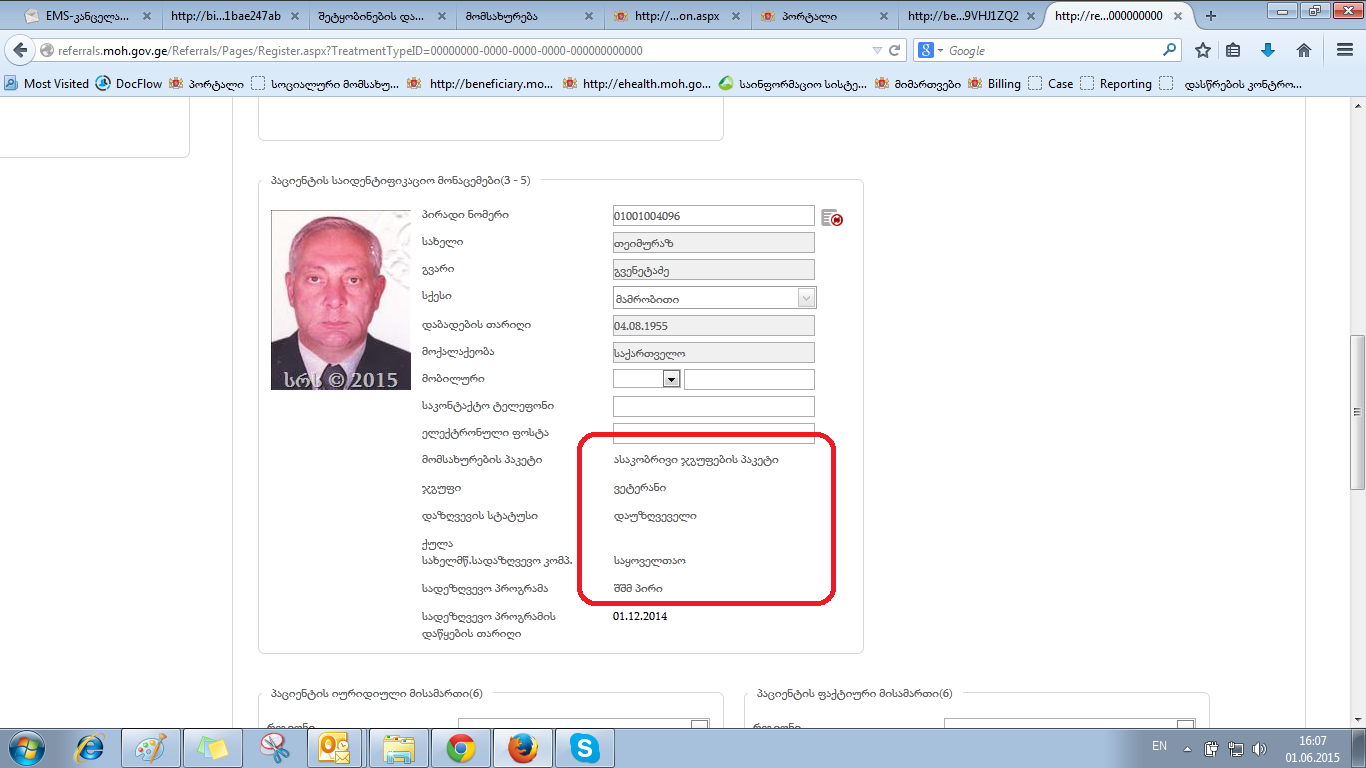This screenshot has width=1366, height=768.
Task: Click the refresh icon beside the personal number field
Action: [x=831, y=218]
